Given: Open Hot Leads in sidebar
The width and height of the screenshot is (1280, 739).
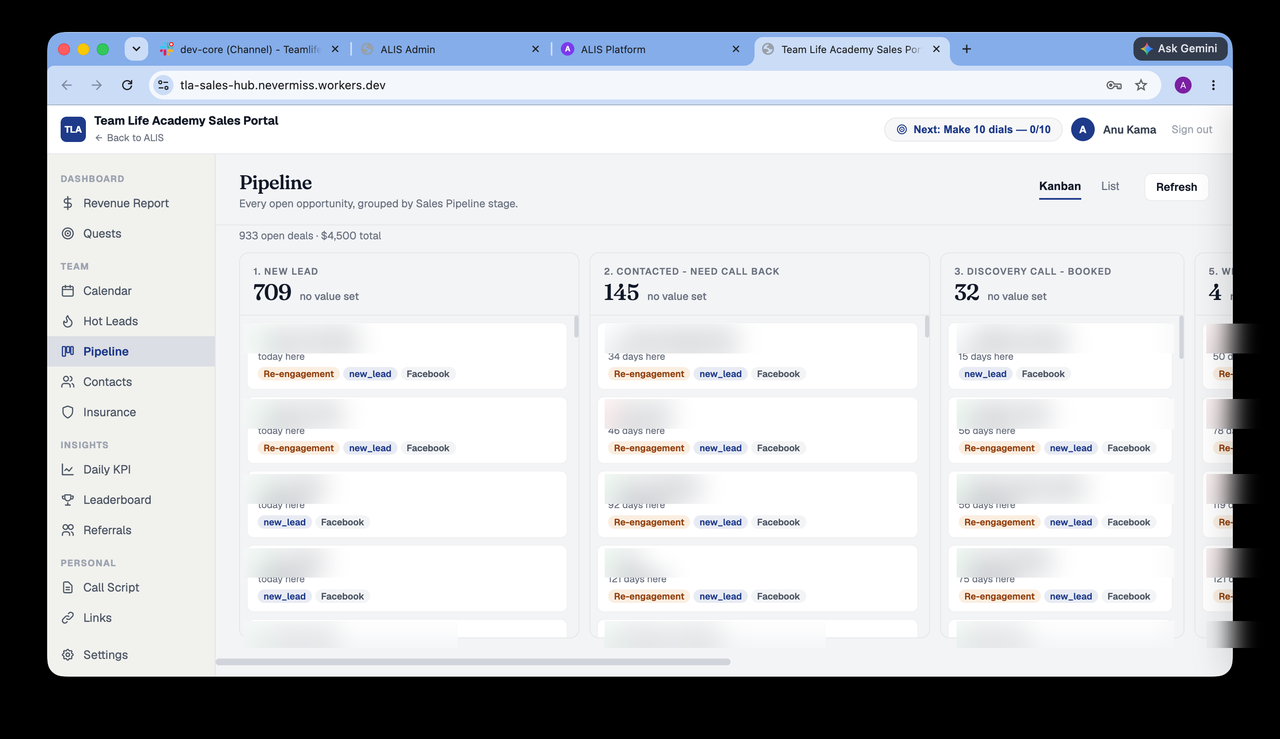Looking at the screenshot, I should click(131, 321).
